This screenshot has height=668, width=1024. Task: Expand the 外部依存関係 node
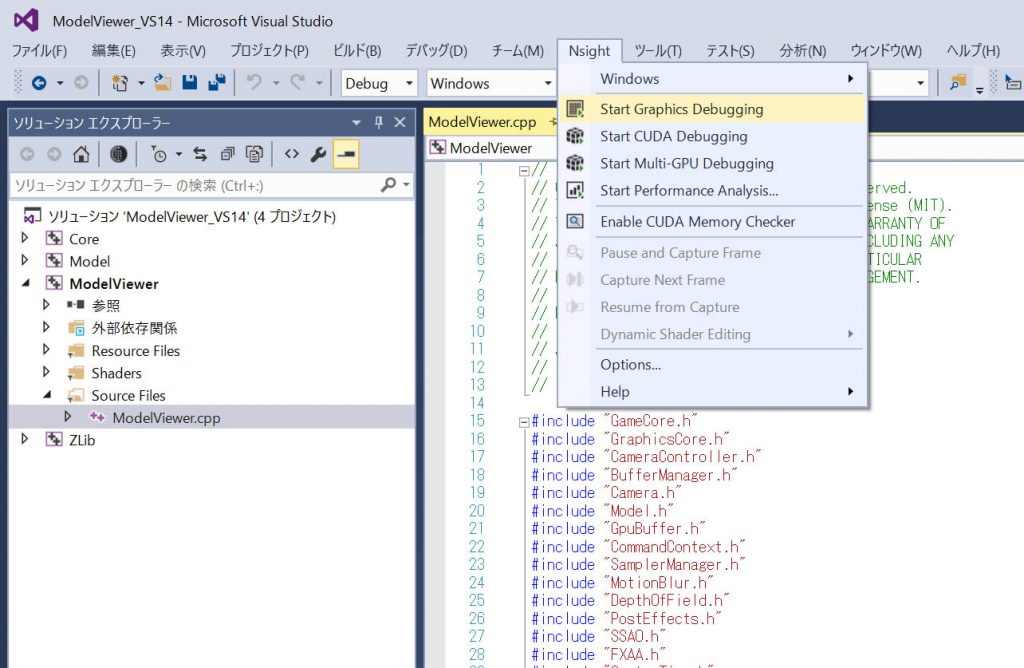click(x=46, y=327)
